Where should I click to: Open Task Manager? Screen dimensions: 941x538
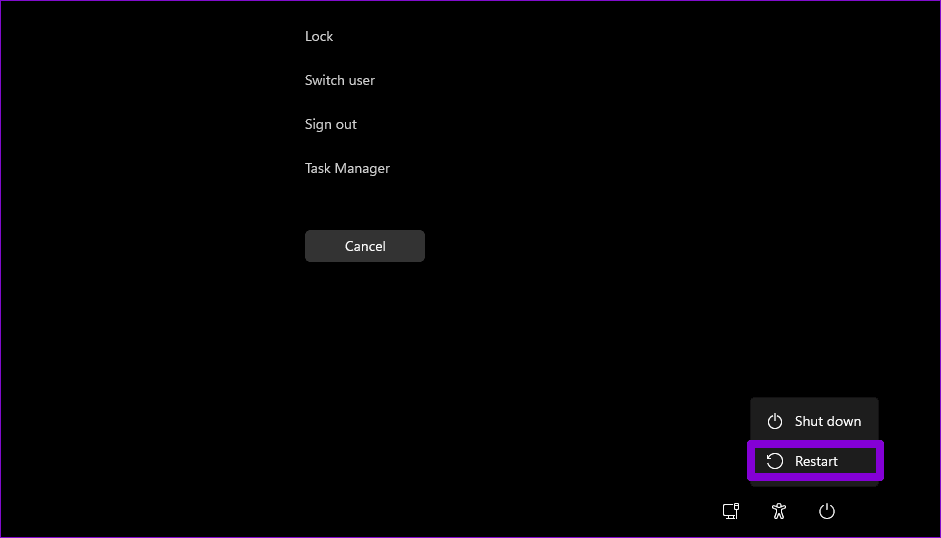[x=347, y=168]
